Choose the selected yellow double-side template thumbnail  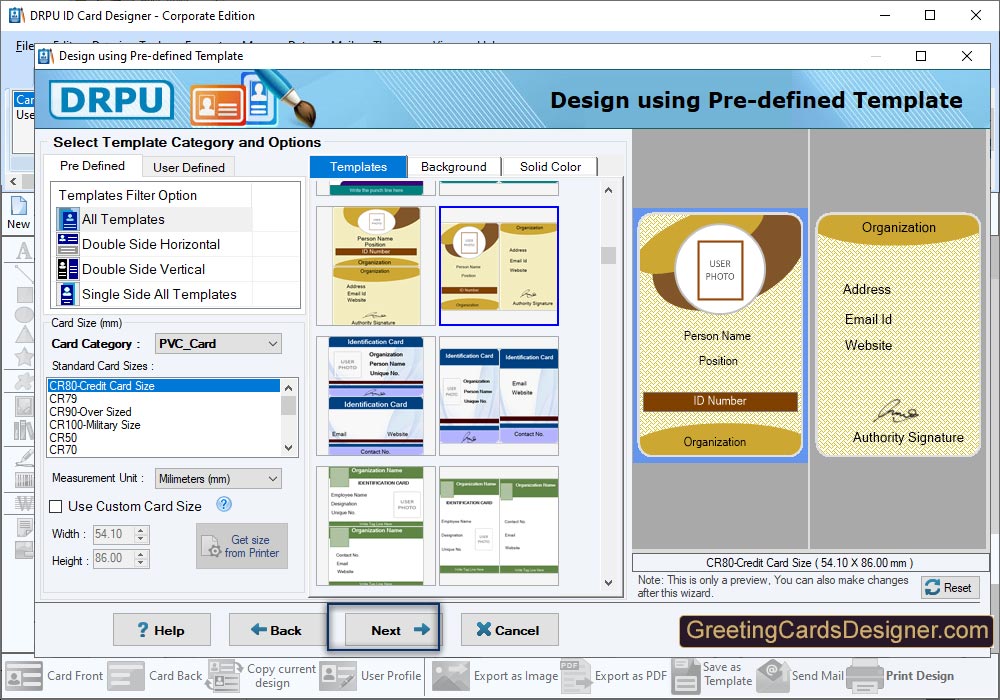pyautogui.click(x=499, y=266)
